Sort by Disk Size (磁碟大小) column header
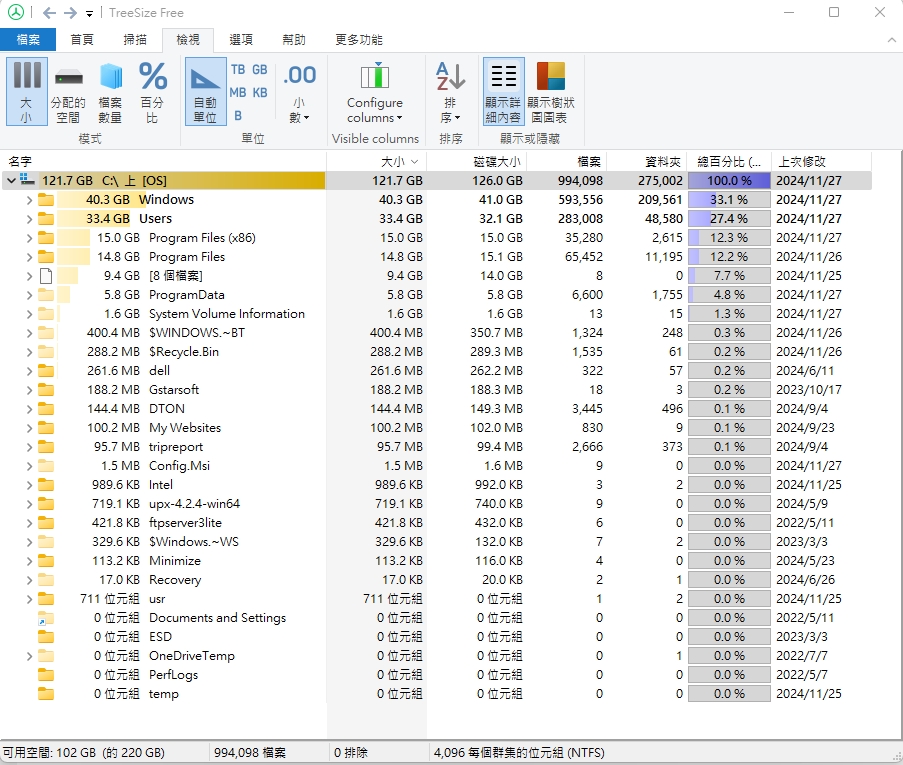Screen dimensions: 903x765 [x=477, y=161]
